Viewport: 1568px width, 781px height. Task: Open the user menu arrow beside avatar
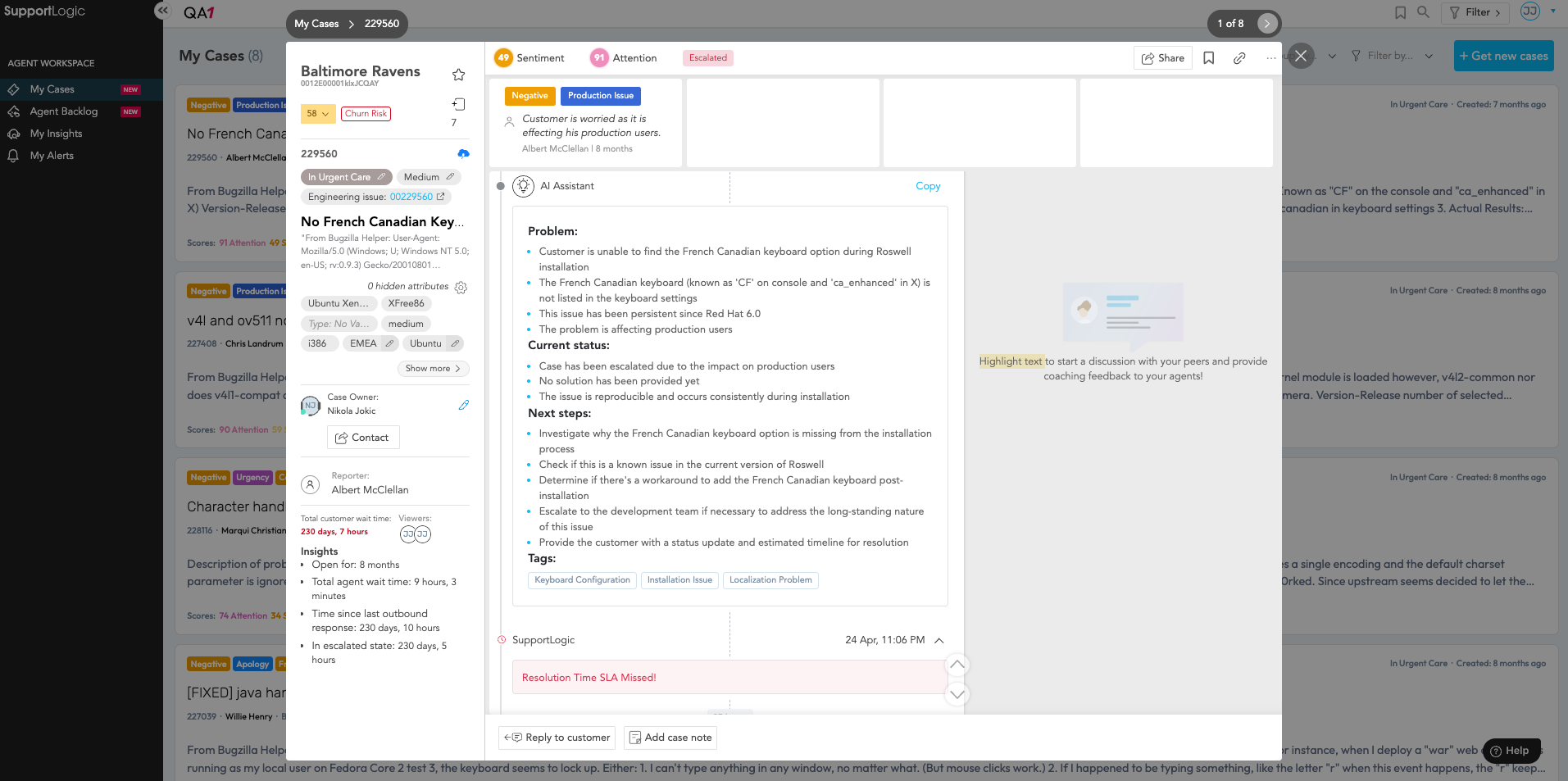click(x=1552, y=11)
